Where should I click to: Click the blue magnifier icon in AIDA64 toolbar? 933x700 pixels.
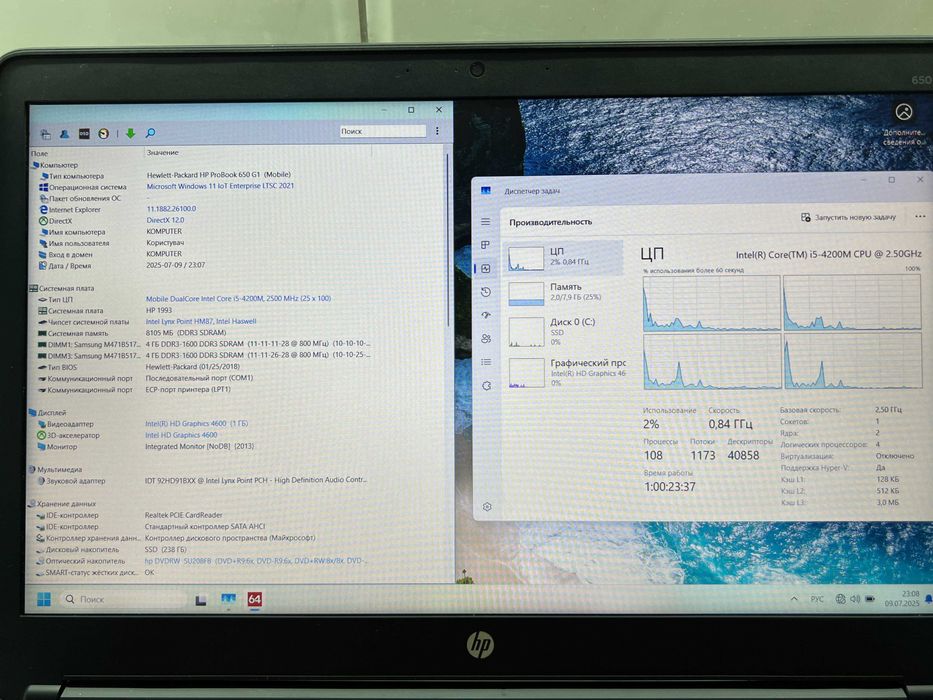click(x=151, y=133)
